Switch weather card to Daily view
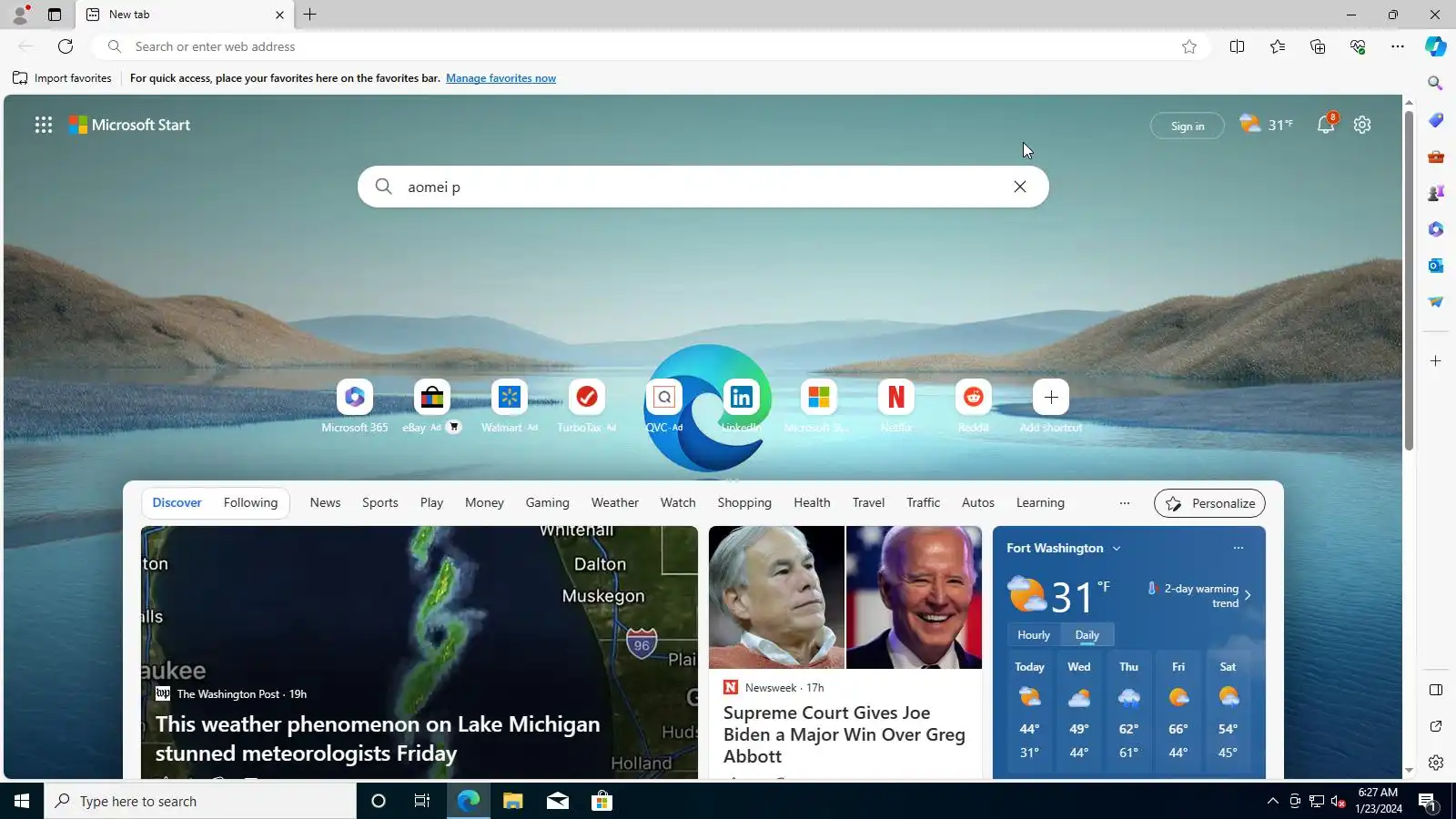This screenshot has width=1456, height=819. pos(1087,635)
